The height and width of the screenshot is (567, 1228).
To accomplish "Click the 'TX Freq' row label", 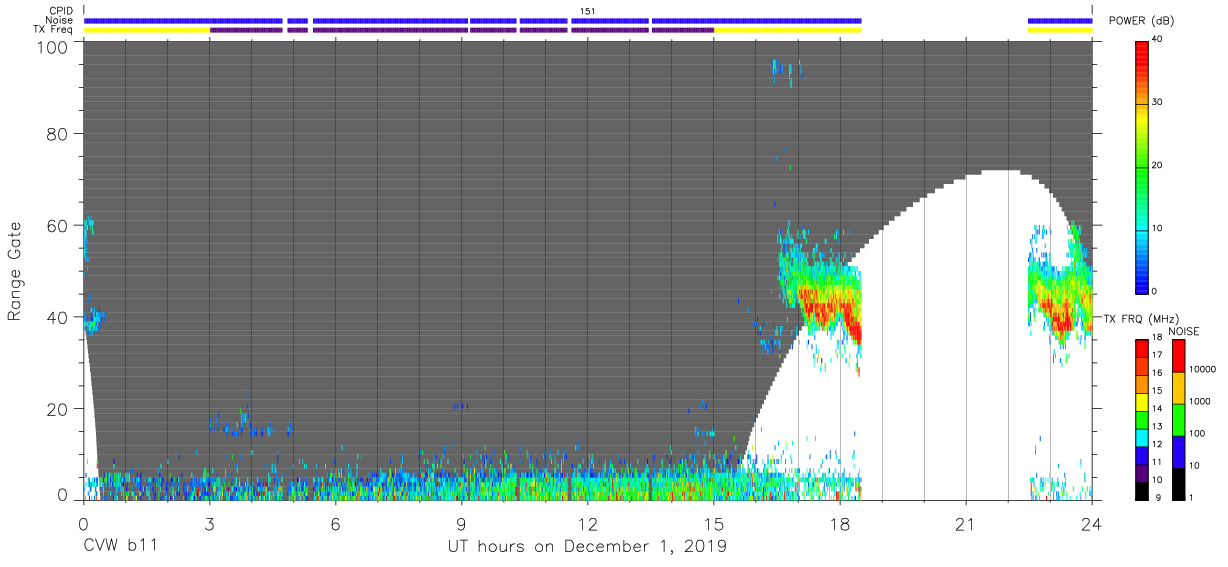I will pos(54,29).
